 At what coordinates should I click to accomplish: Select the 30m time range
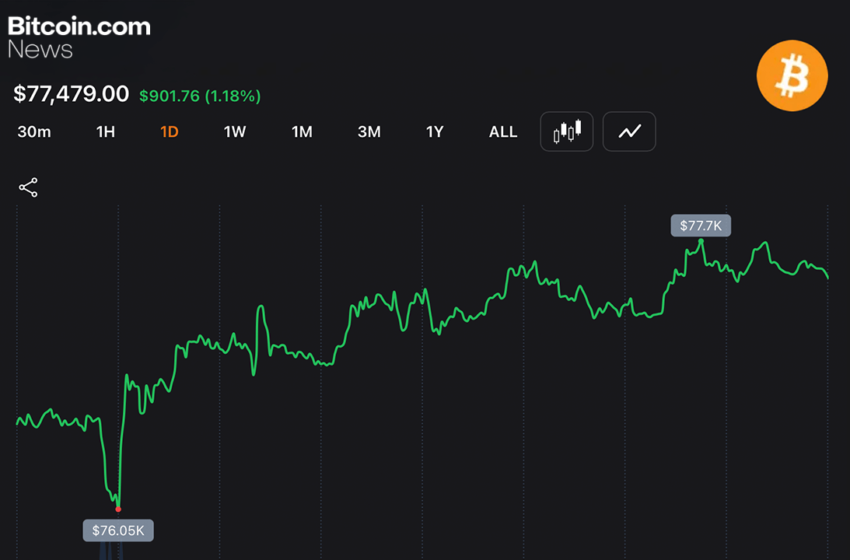pos(34,132)
